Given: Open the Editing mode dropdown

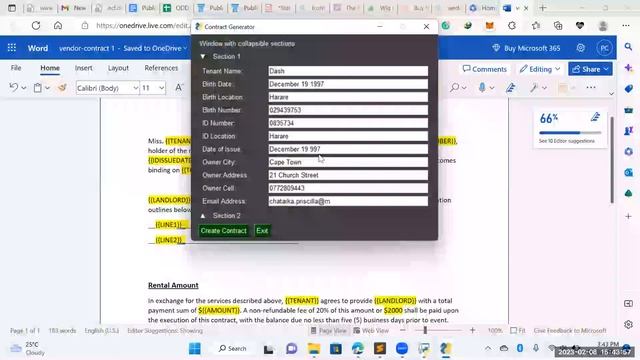Looking at the screenshot, I should coord(540,69).
